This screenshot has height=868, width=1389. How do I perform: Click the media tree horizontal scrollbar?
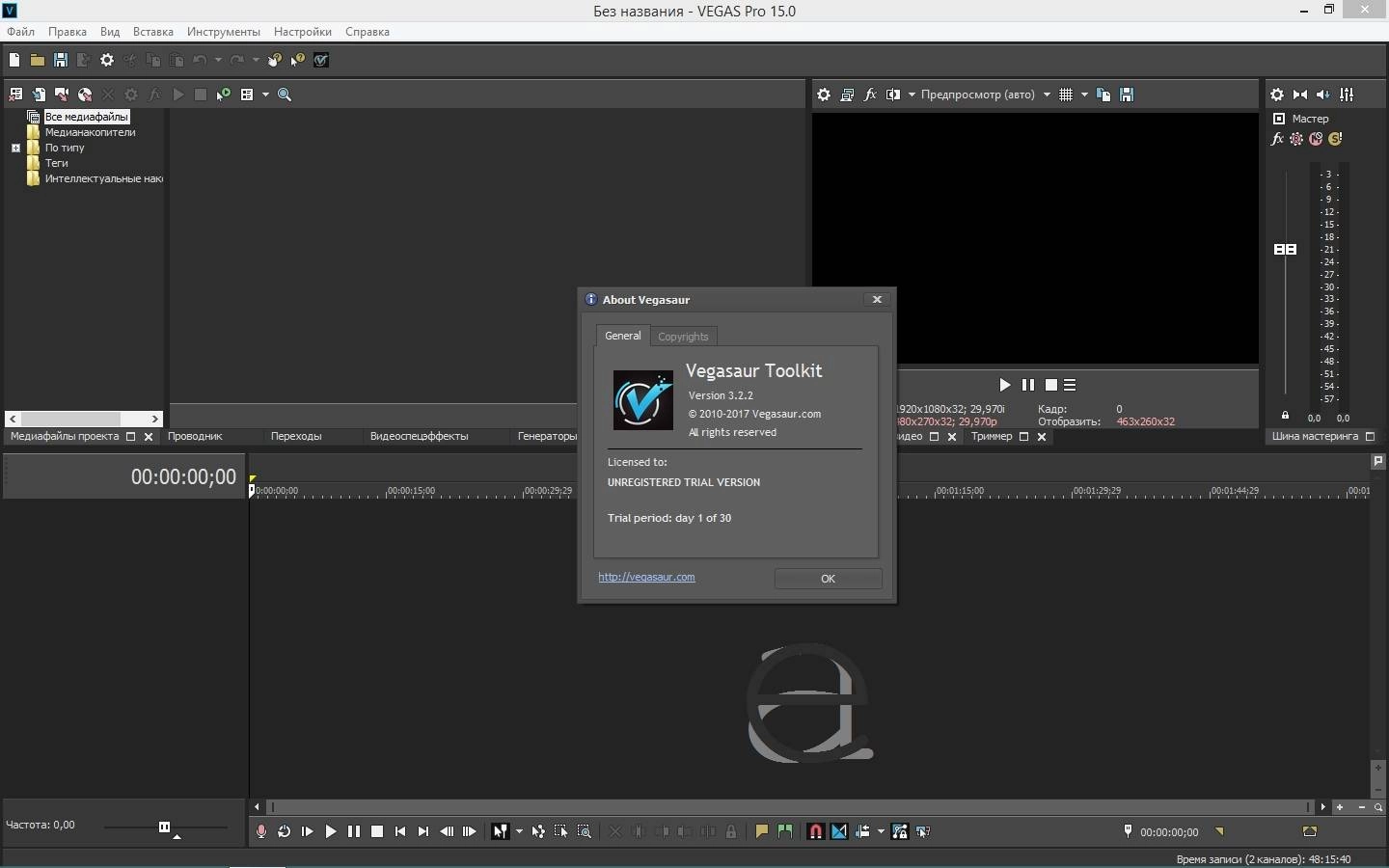[84, 419]
